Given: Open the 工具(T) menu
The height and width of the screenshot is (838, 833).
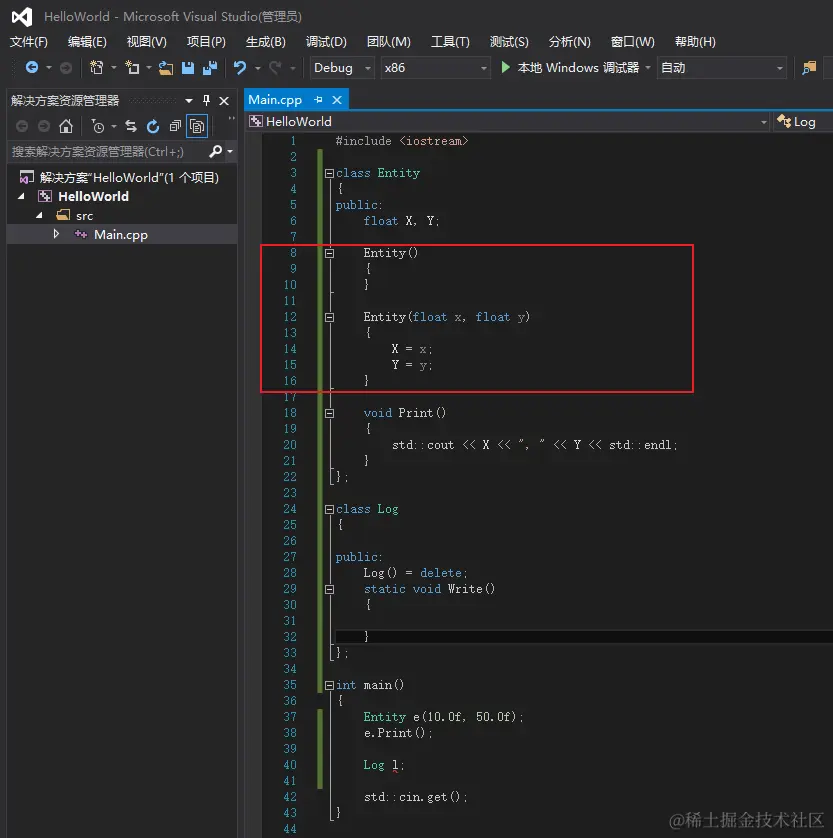Looking at the screenshot, I should pos(450,42).
